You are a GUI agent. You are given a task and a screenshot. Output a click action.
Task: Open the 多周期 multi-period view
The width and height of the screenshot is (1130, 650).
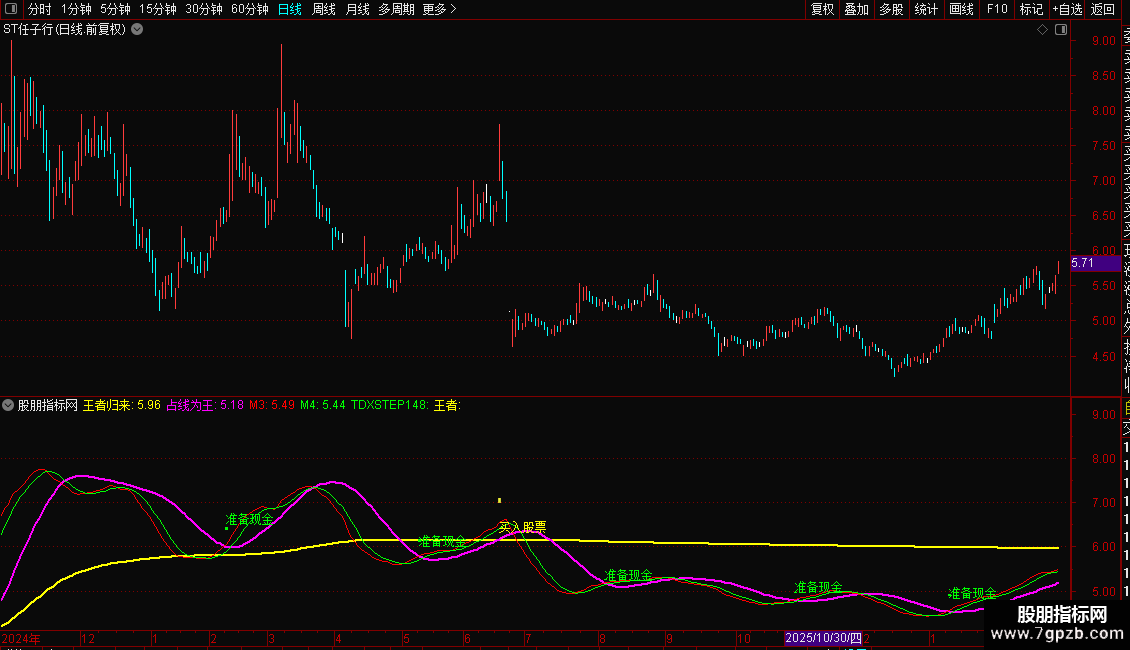(x=396, y=9)
